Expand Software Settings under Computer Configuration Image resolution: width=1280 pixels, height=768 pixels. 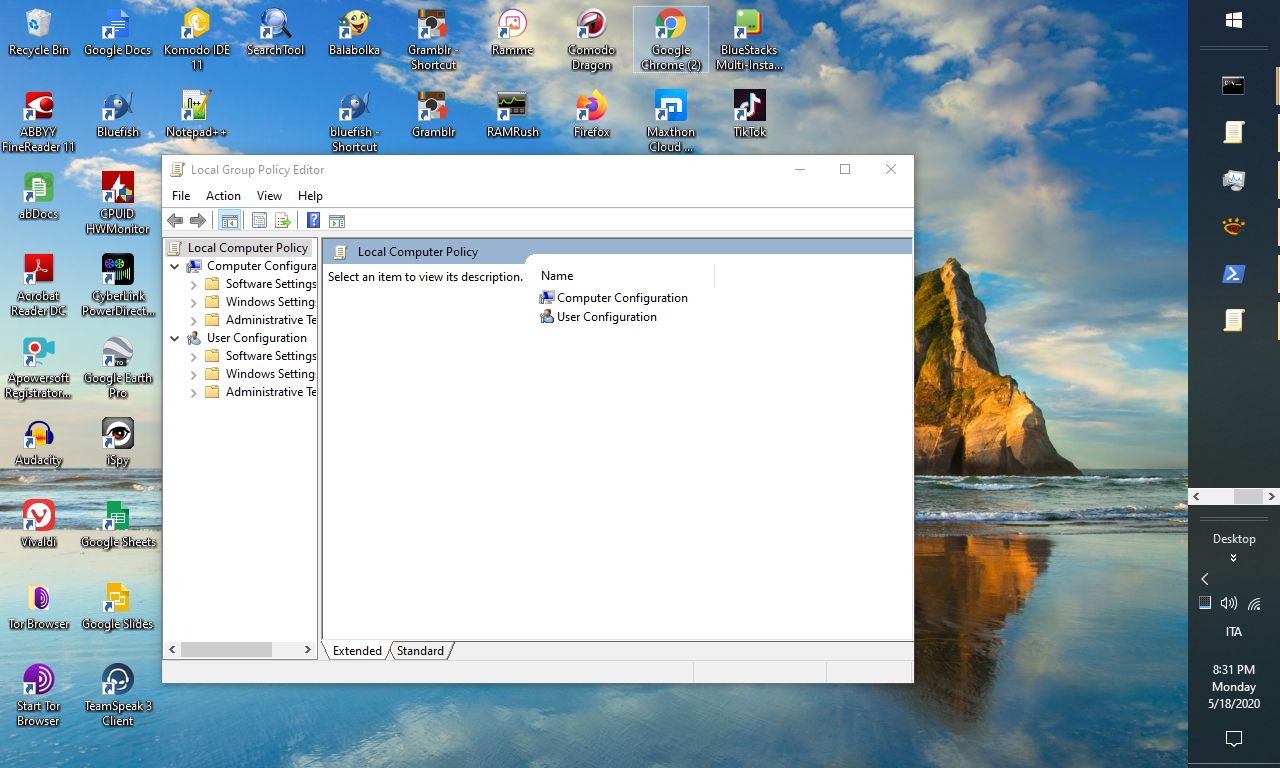[194, 284]
